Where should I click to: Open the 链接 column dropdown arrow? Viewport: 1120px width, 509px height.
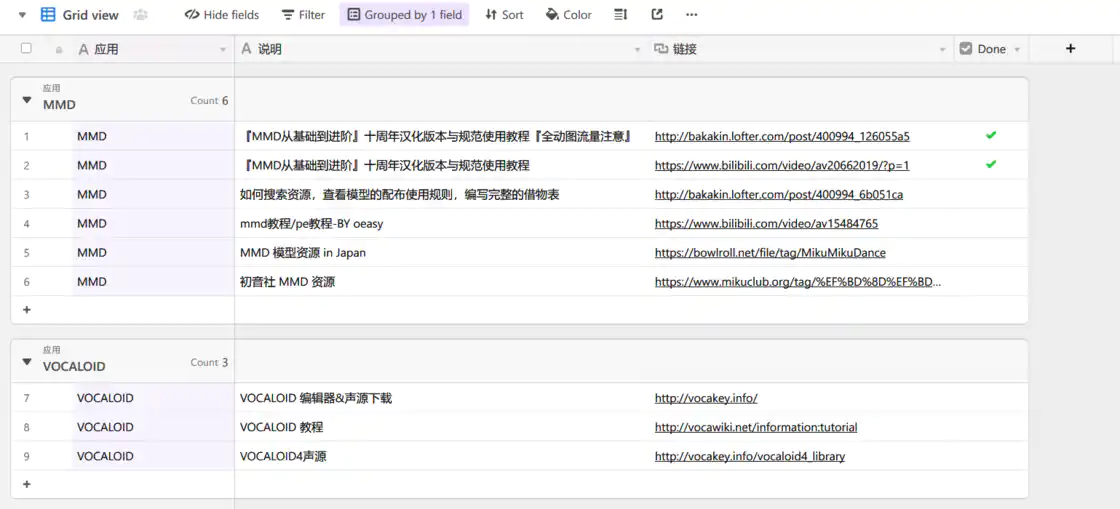945,50
